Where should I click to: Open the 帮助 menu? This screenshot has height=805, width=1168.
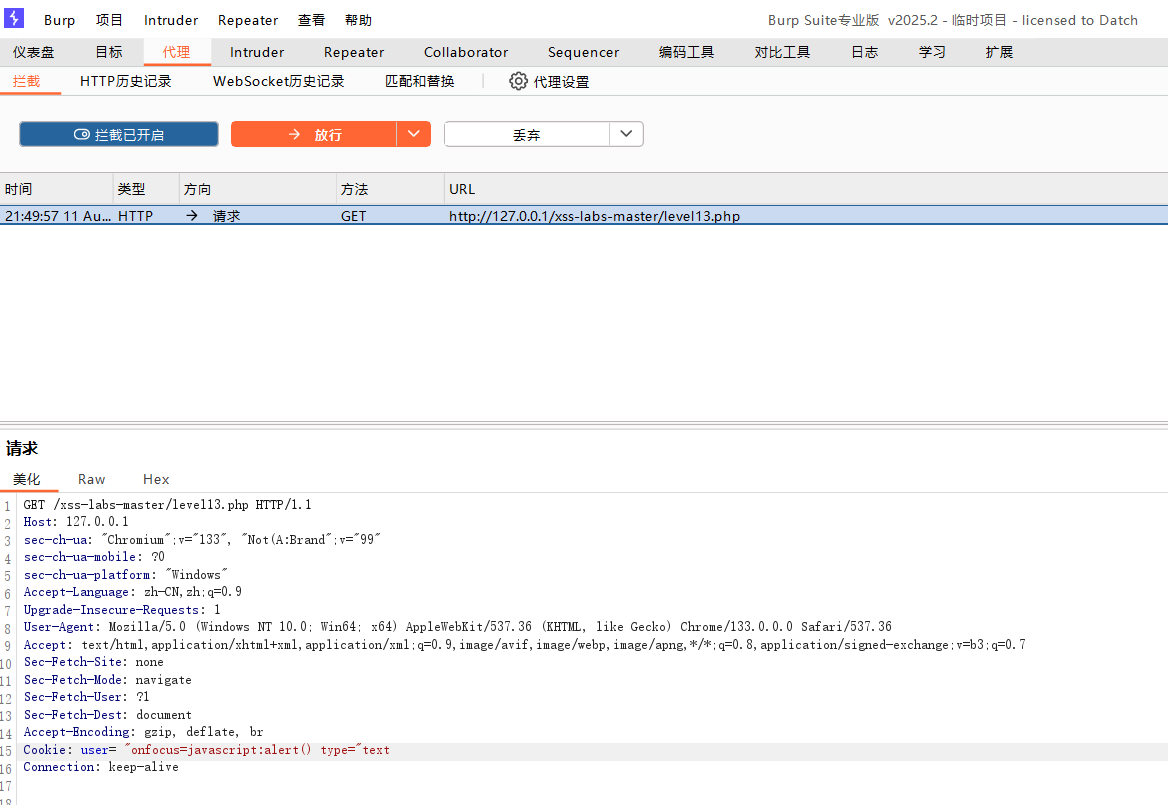click(x=358, y=20)
